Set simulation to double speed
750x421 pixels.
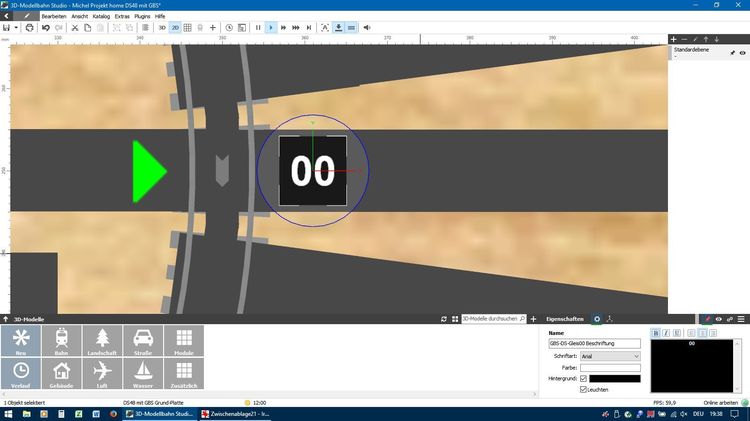click(283, 28)
